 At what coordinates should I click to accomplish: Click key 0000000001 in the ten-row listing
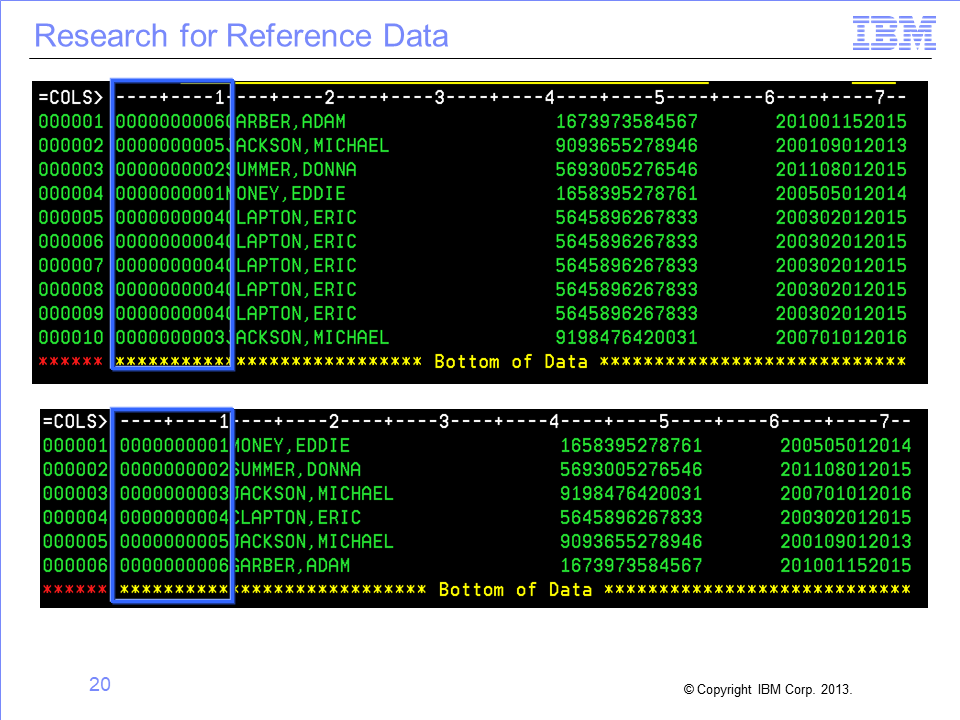click(173, 193)
